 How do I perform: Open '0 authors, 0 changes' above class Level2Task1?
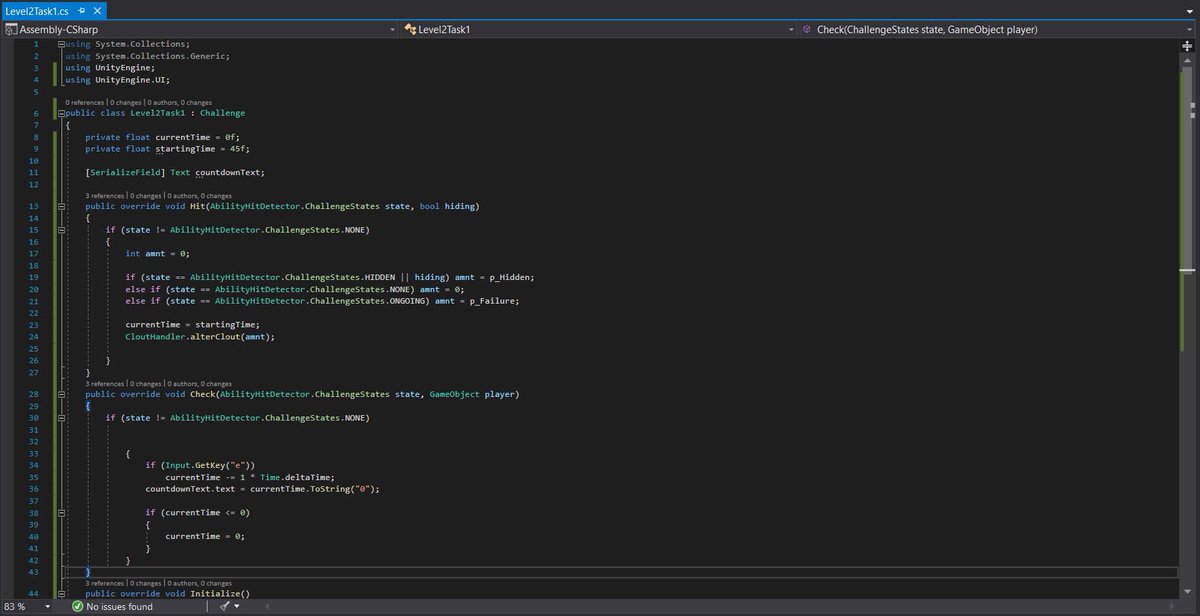[178, 102]
